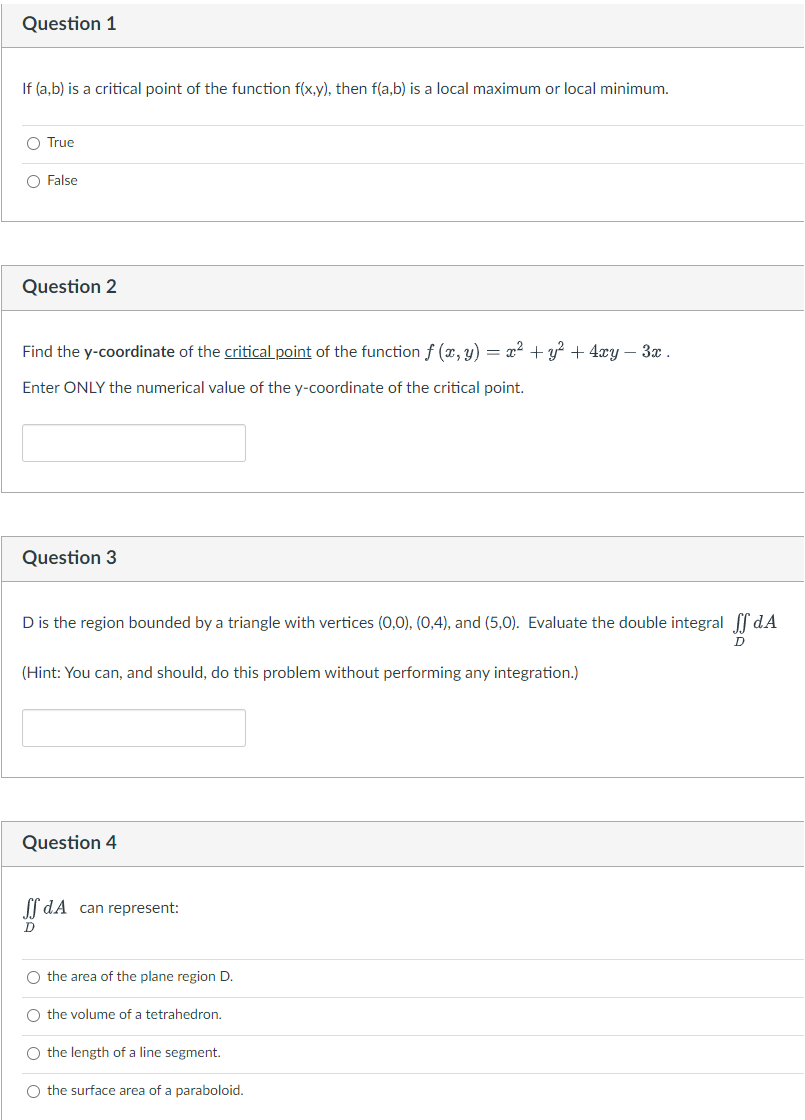Select 'the length of a line segment.' answer
Image resolution: width=805 pixels, height=1120 pixels.
coord(33,1052)
